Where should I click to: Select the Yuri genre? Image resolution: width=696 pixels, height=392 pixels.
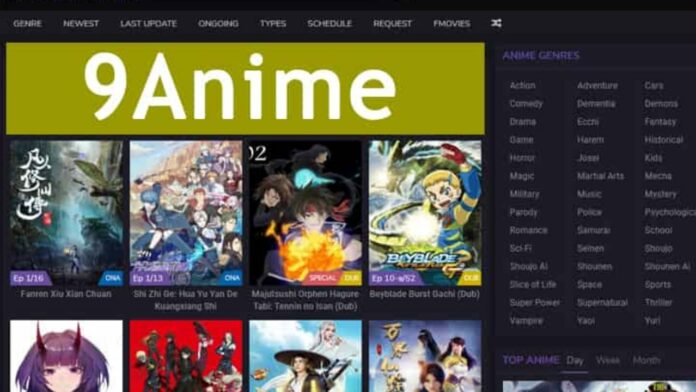click(x=652, y=321)
